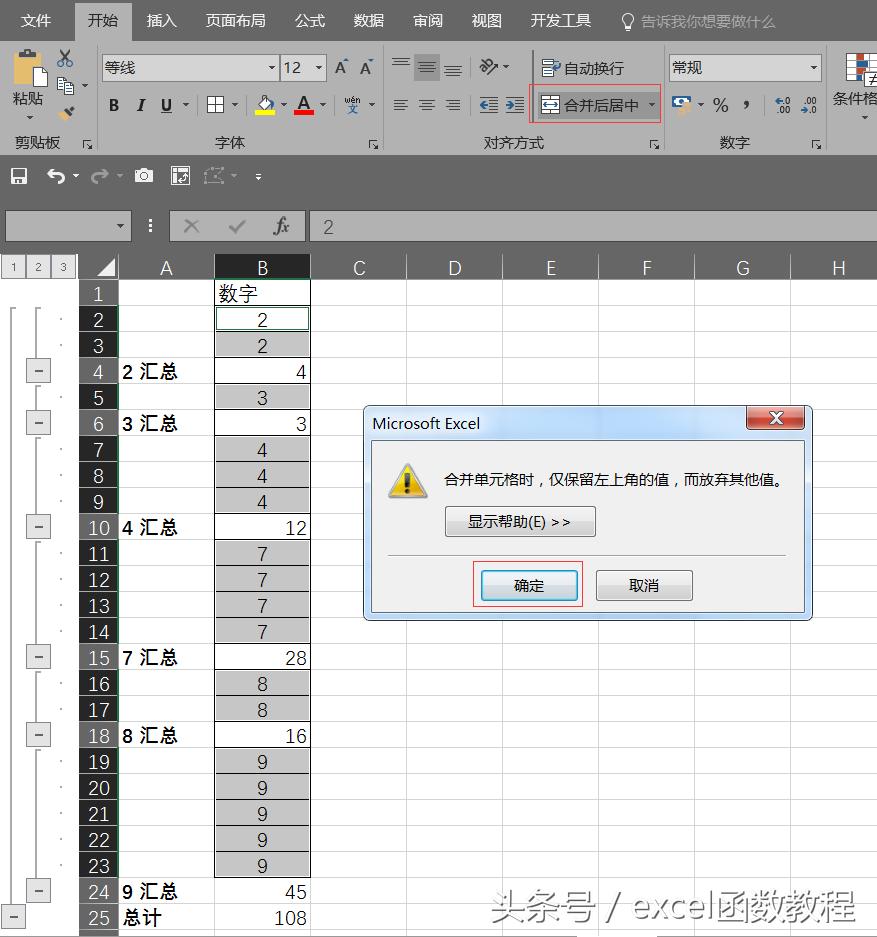Screen dimensions: 877x937
Task: Switch to the 公式 ribbon tab
Action: 310,21
